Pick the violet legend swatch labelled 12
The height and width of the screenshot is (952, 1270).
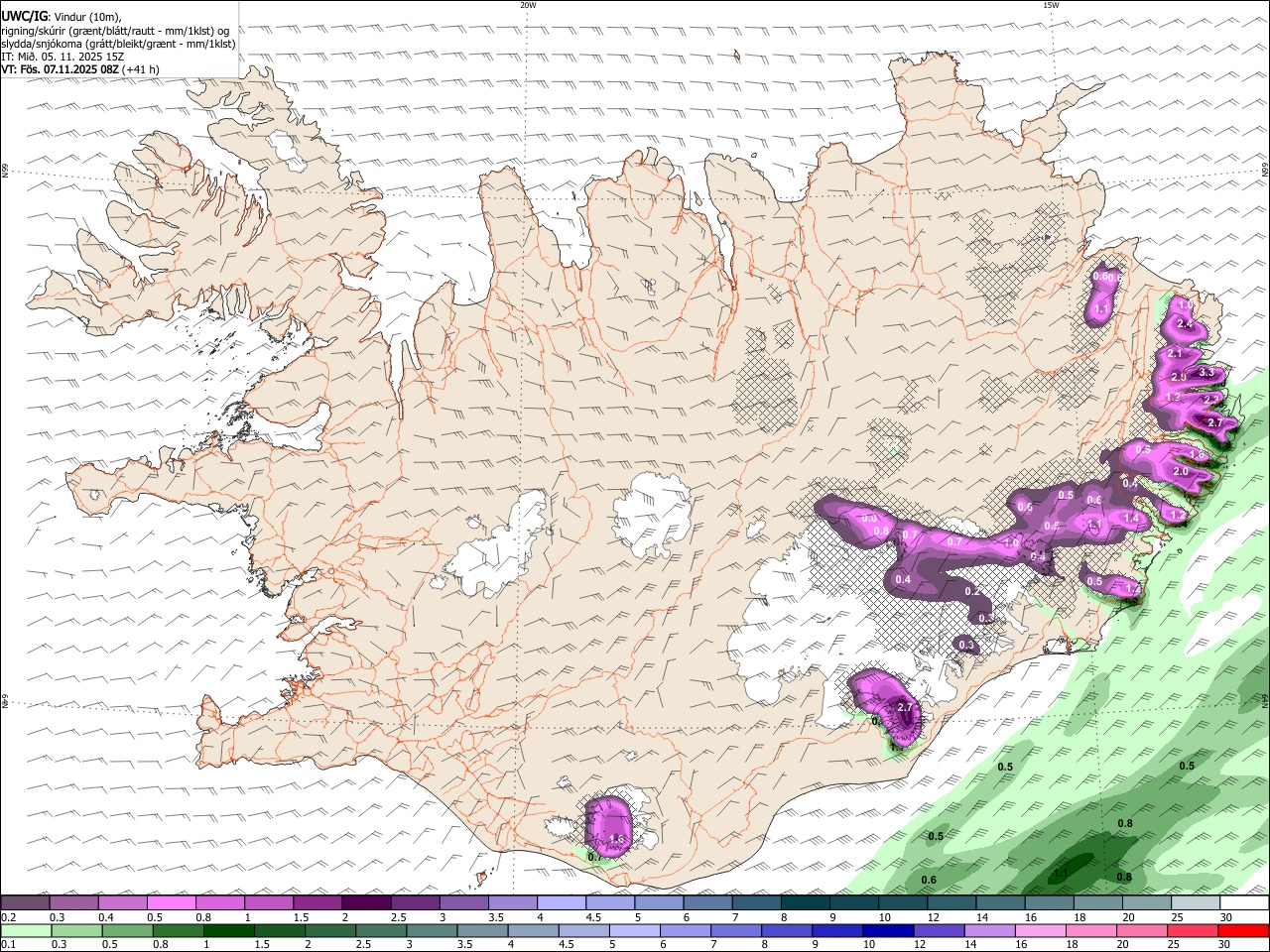click(x=940, y=931)
